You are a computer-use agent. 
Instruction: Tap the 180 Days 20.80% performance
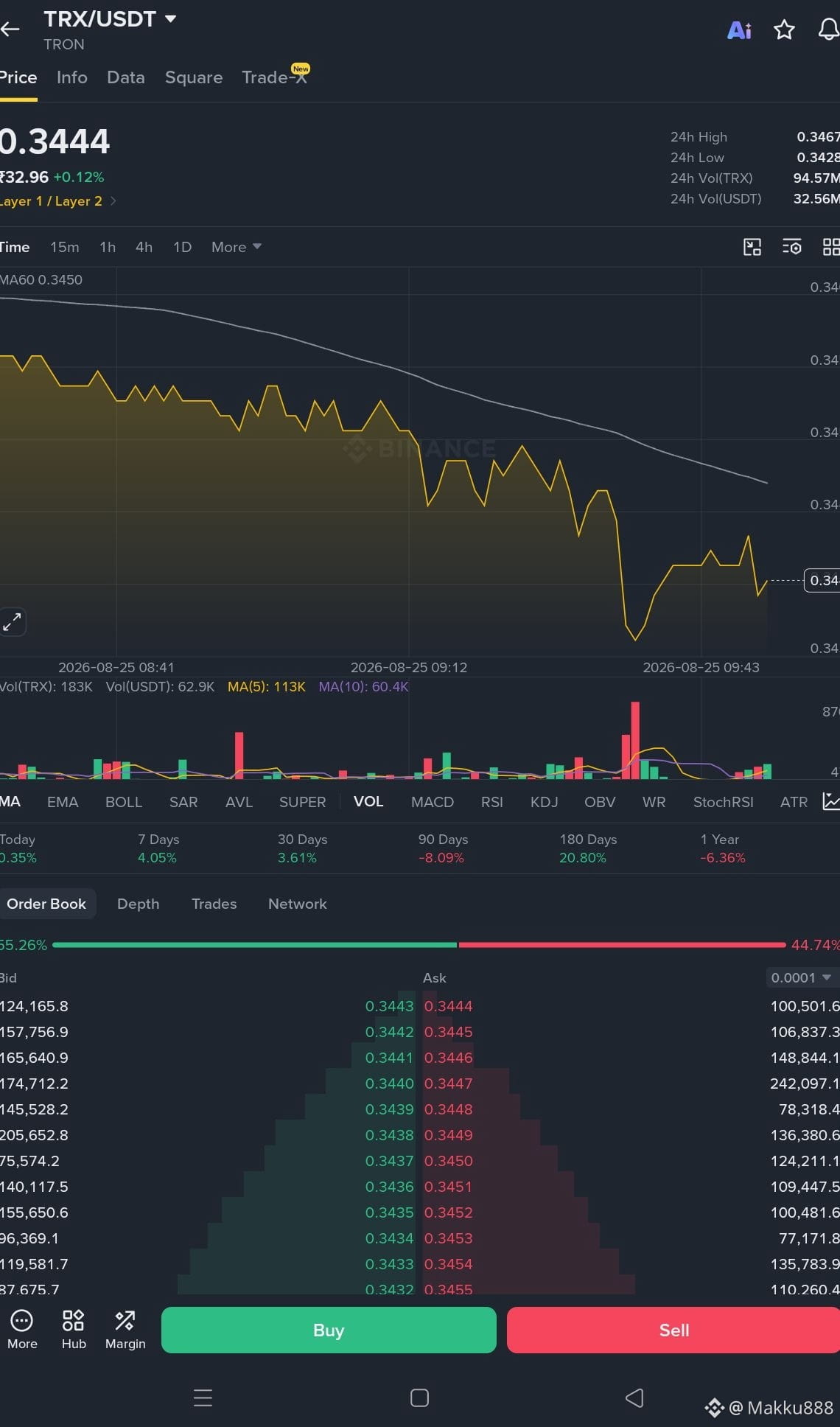pos(588,848)
